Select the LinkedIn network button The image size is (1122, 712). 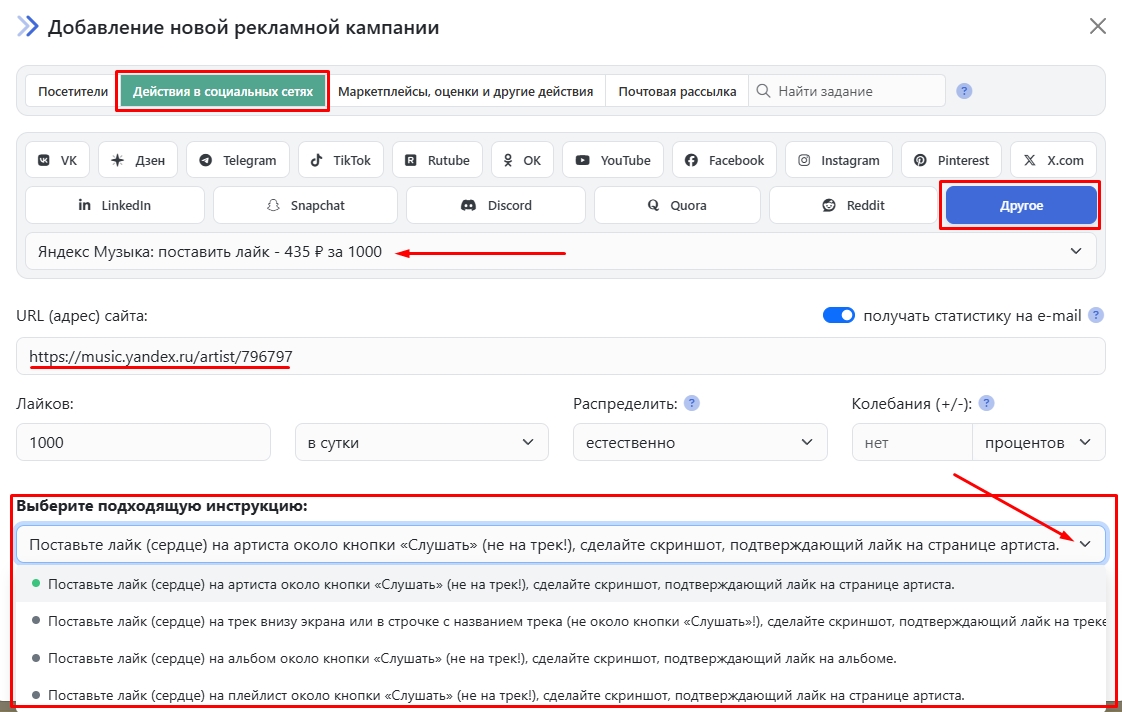pyautogui.click(x=115, y=205)
